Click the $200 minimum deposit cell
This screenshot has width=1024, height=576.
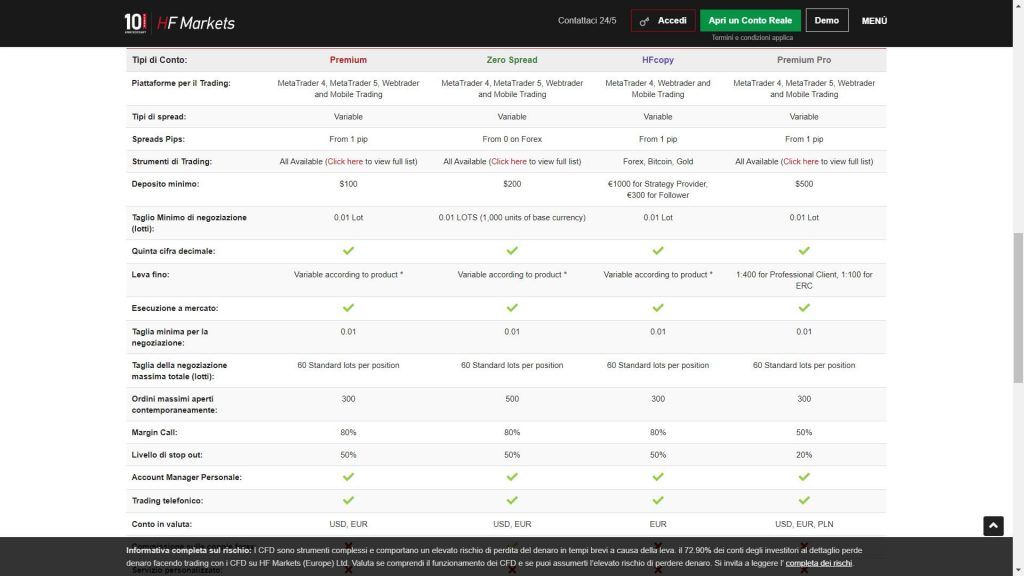coord(512,184)
